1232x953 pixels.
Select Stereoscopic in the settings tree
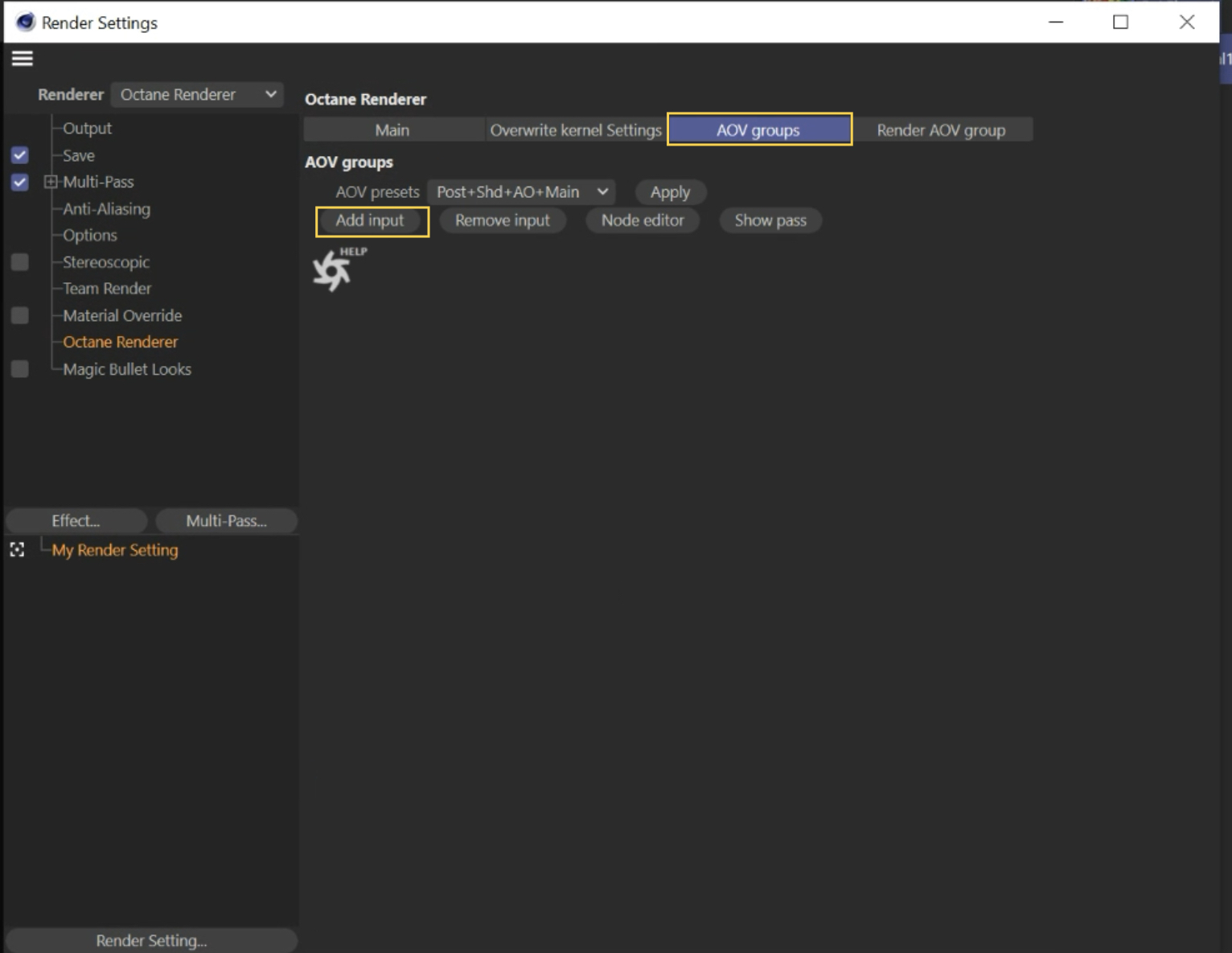pyautogui.click(x=106, y=262)
